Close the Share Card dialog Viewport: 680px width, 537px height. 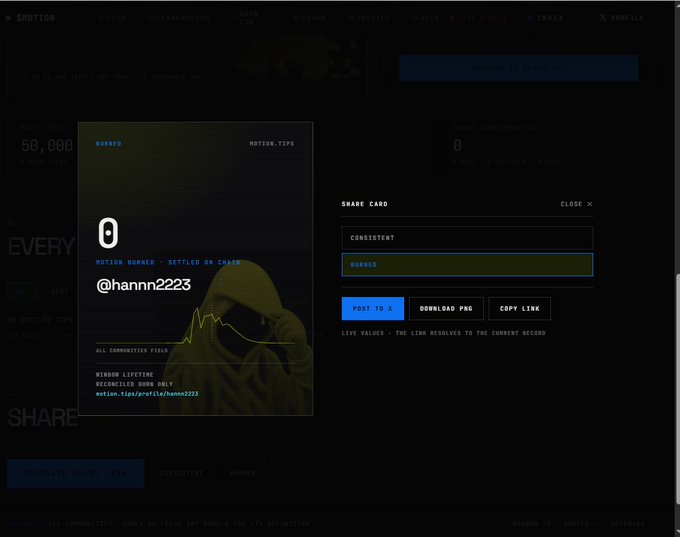click(x=576, y=204)
